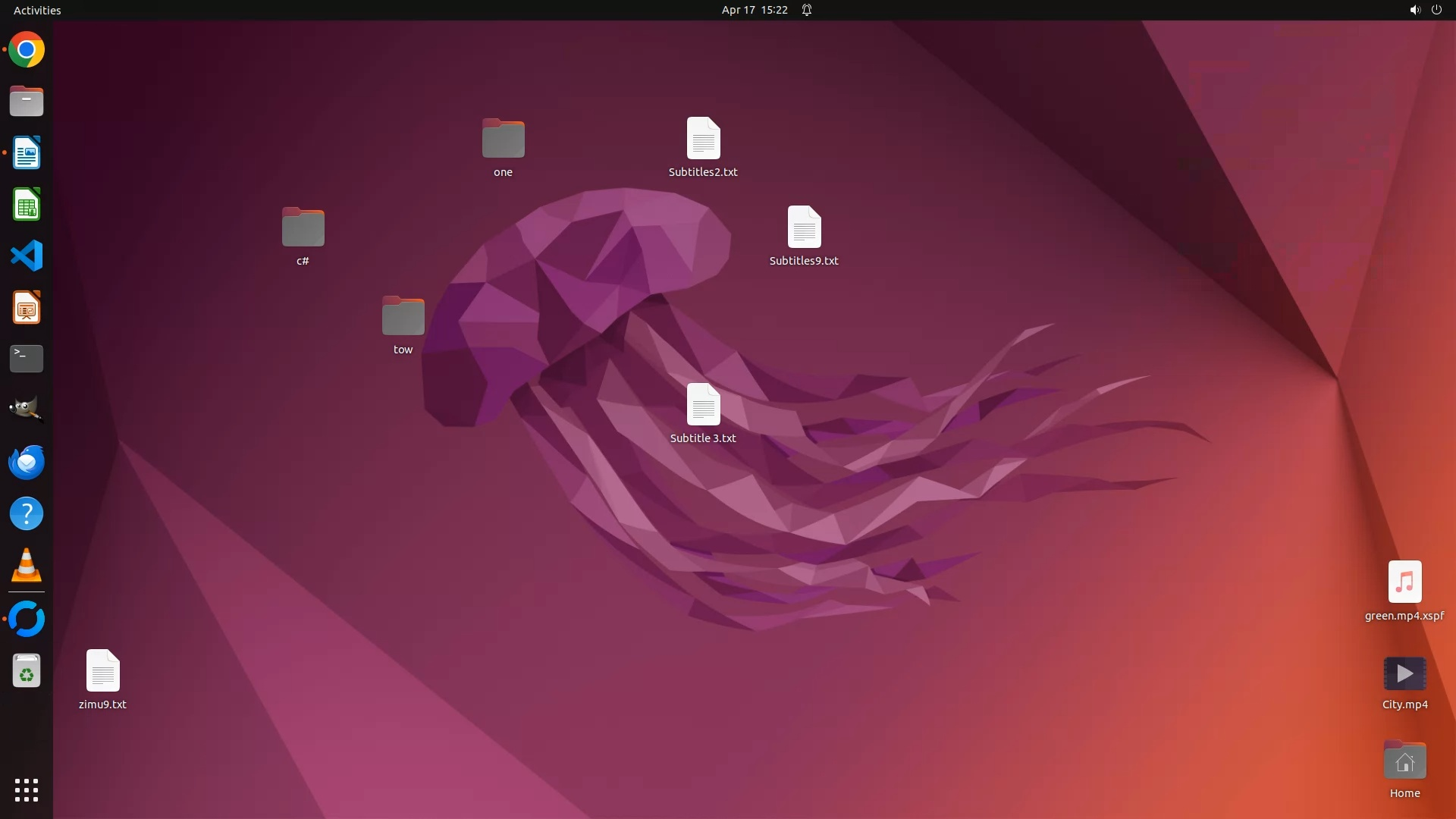Click the Activities overview button
1456x819 pixels.
click(37, 10)
